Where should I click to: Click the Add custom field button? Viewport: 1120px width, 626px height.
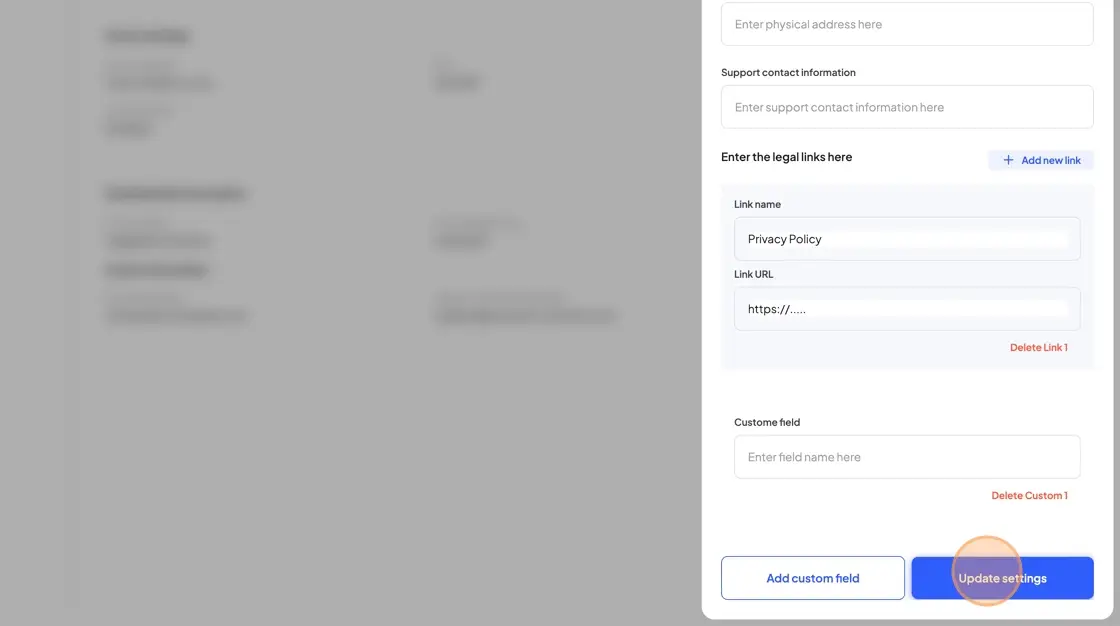[812, 577]
